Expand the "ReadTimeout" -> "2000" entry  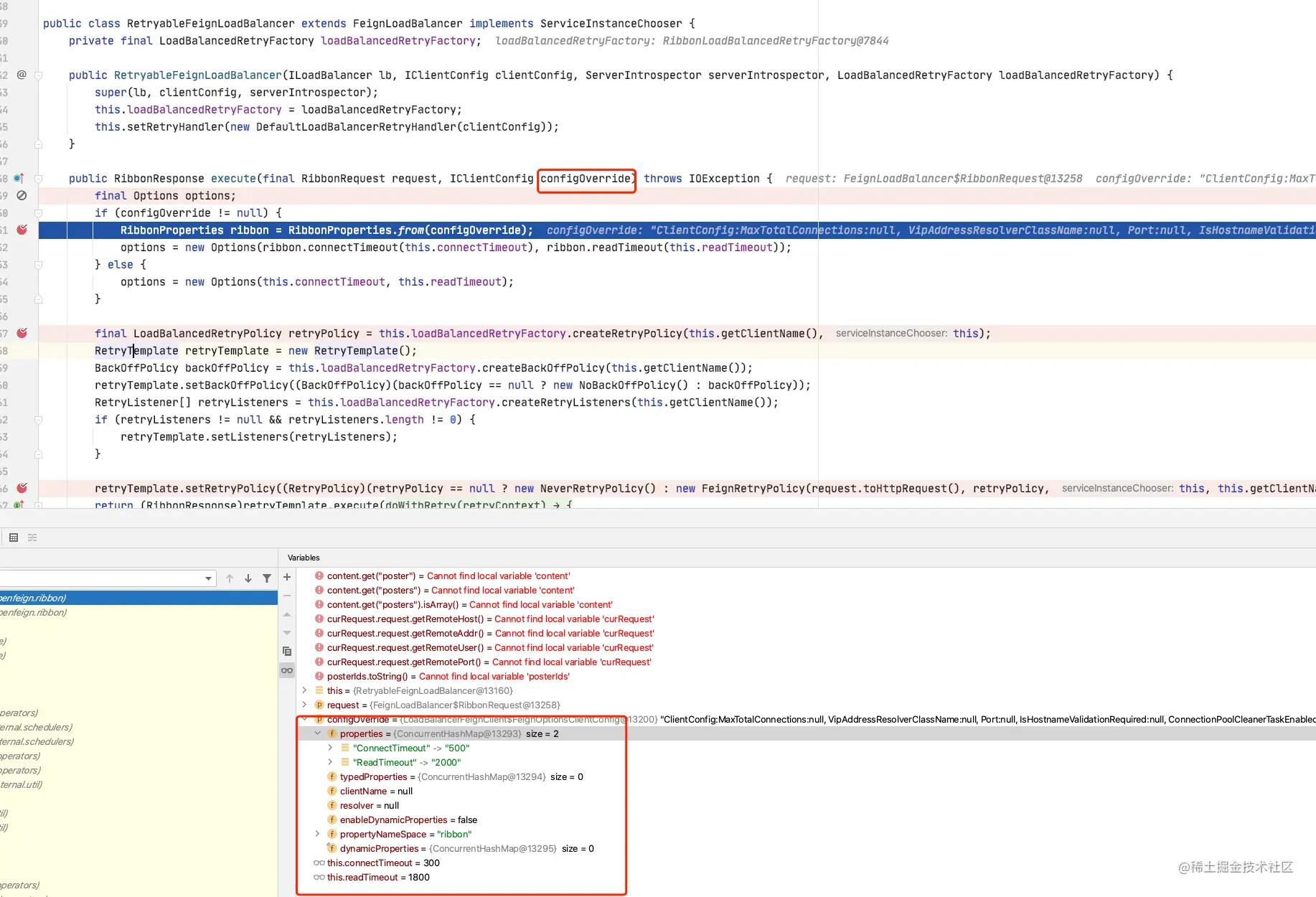[x=330, y=762]
